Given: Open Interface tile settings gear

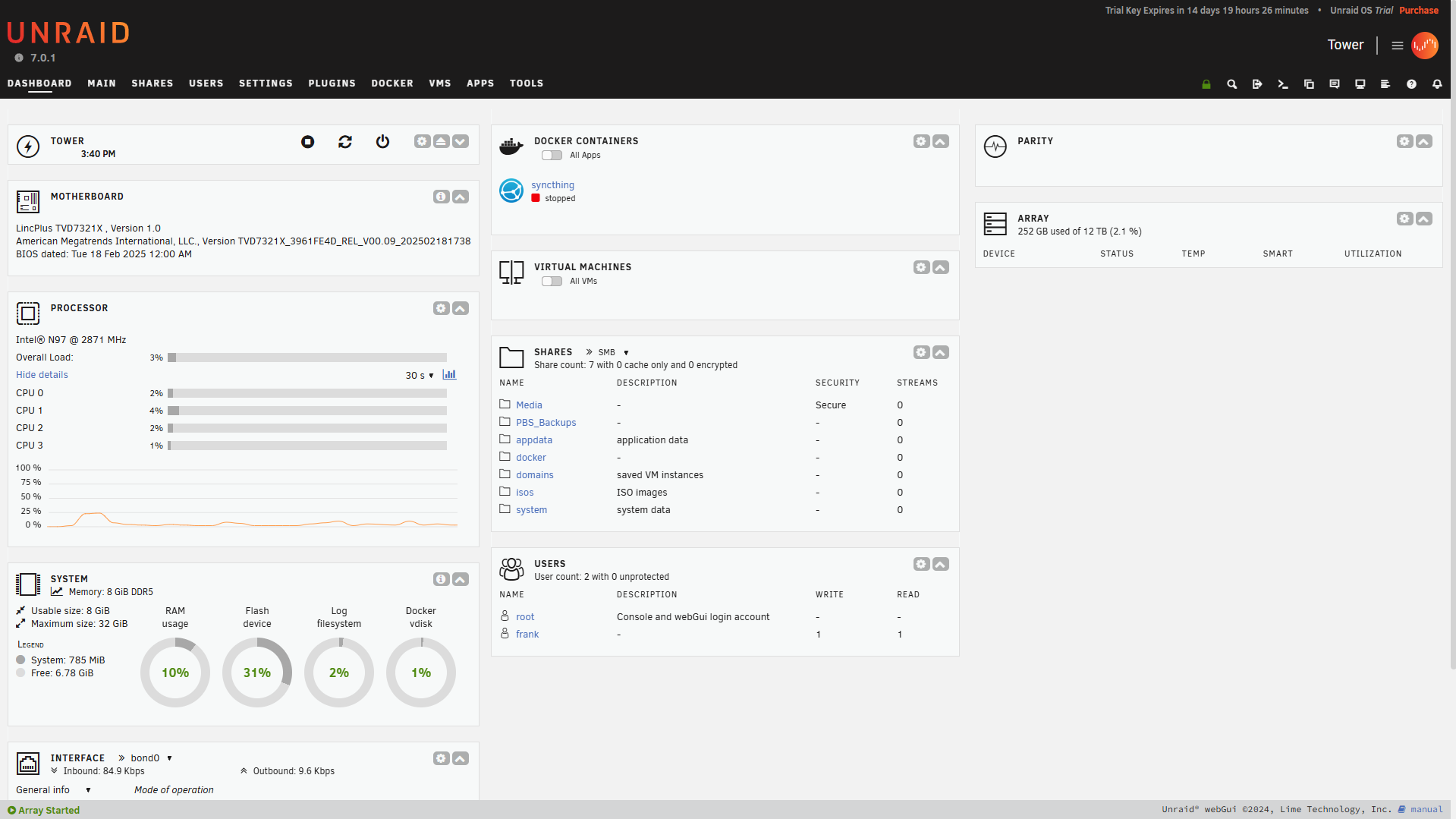Looking at the screenshot, I should click(x=442, y=758).
